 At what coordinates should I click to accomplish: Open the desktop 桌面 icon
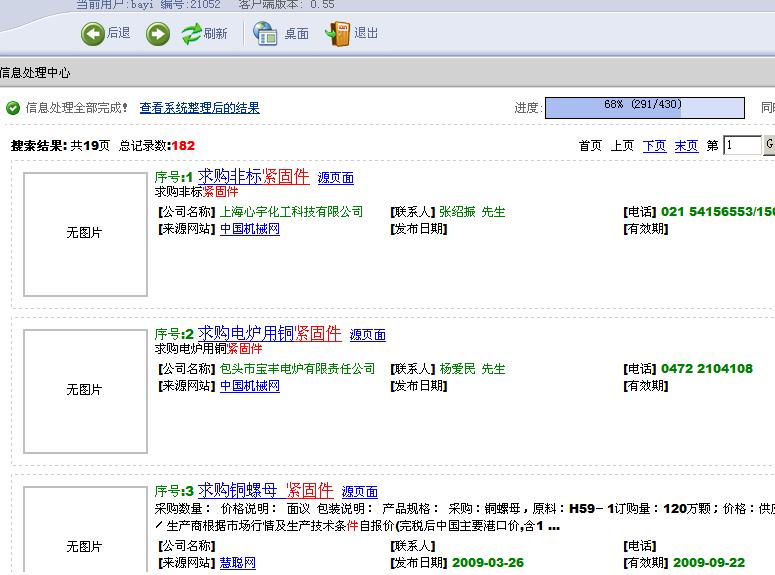point(266,34)
